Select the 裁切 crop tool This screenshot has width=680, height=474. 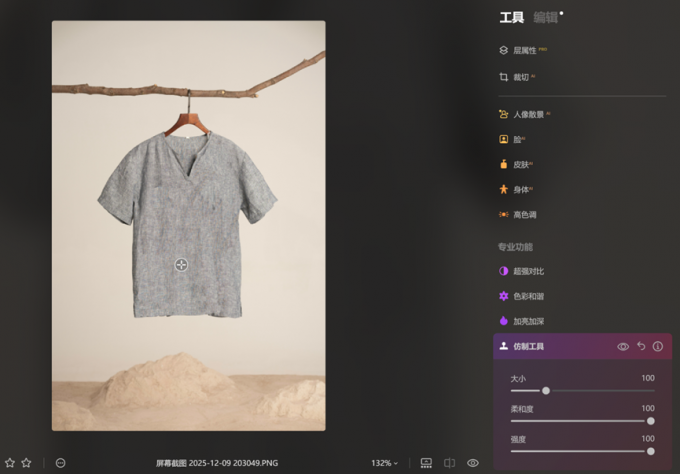point(520,77)
